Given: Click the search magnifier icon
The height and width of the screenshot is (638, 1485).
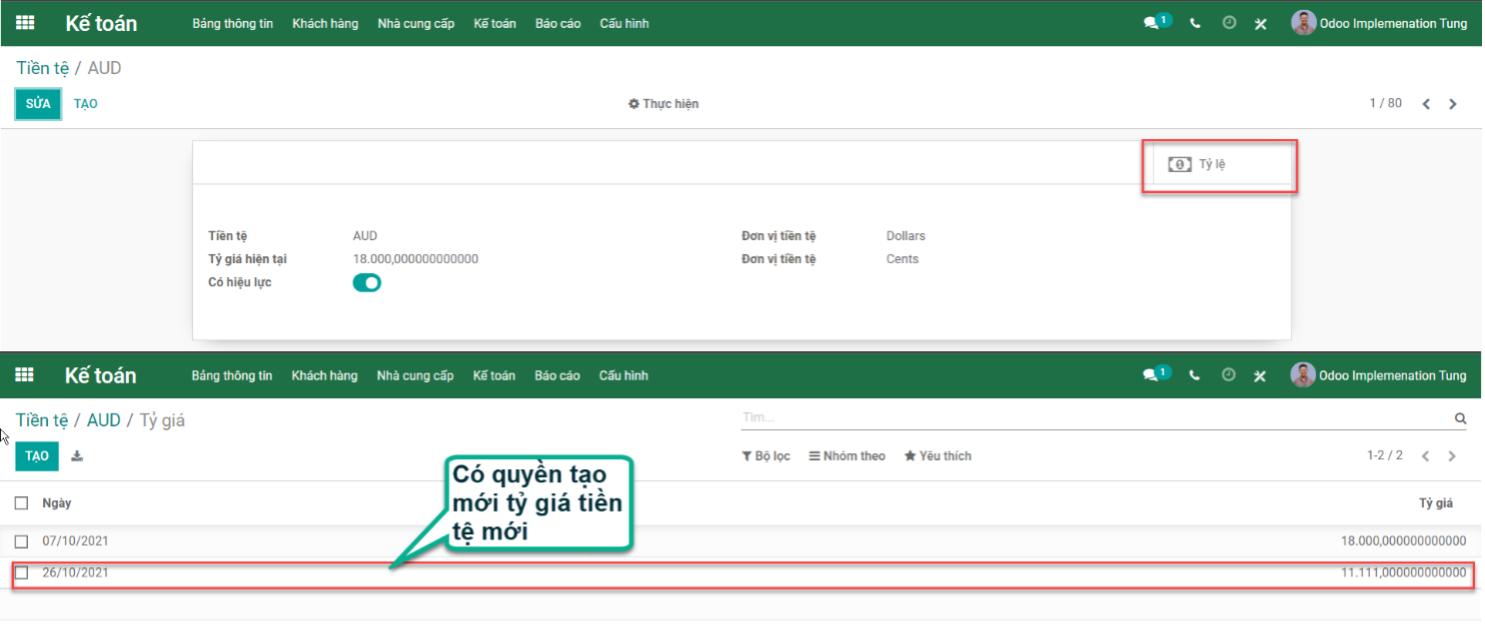Looking at the screenshot, I should coord(1460,419).
